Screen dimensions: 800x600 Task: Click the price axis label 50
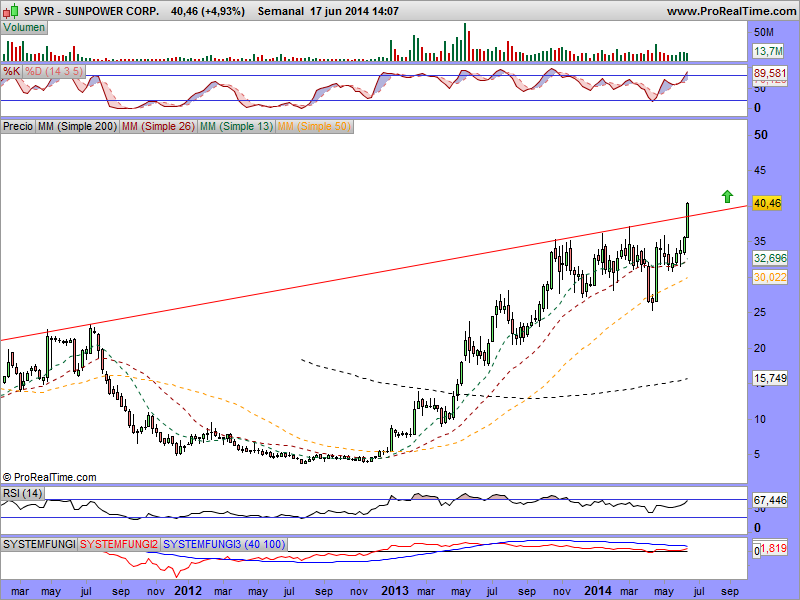click(761, 135)
